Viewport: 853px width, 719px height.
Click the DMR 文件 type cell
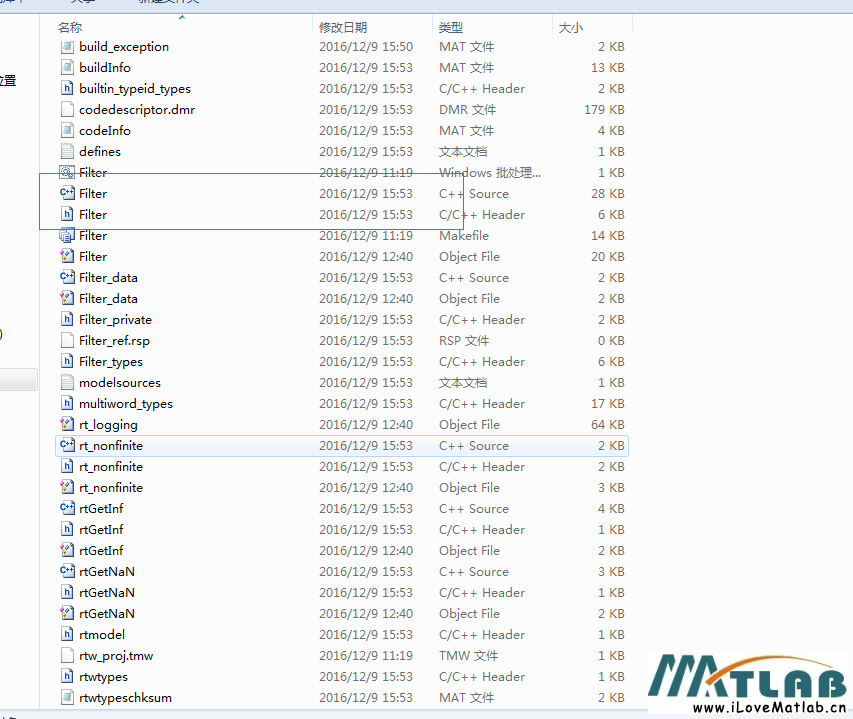(x=467, y=110)
